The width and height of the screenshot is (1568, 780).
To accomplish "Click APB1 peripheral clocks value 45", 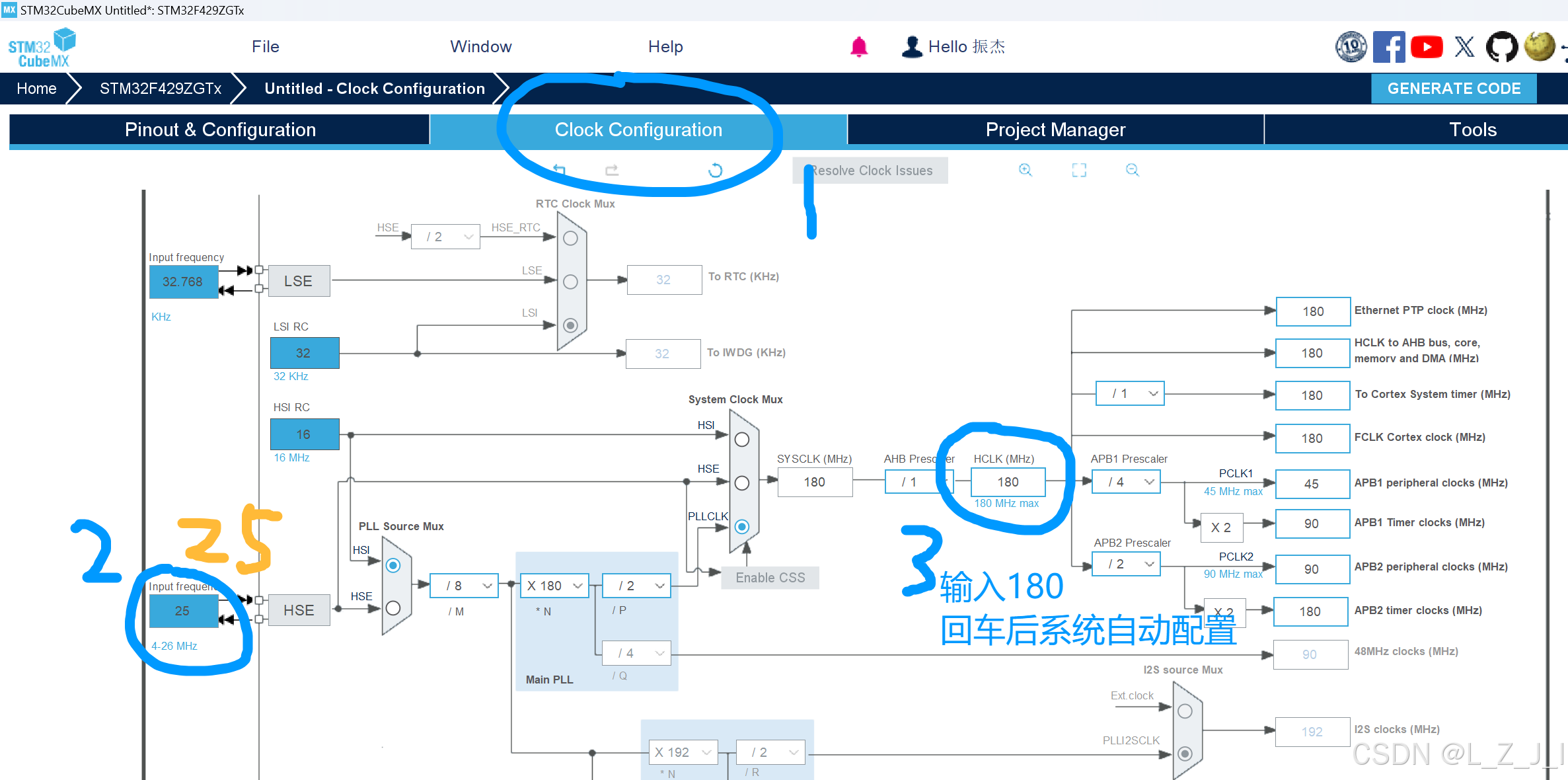I will tap(1312, 484).
